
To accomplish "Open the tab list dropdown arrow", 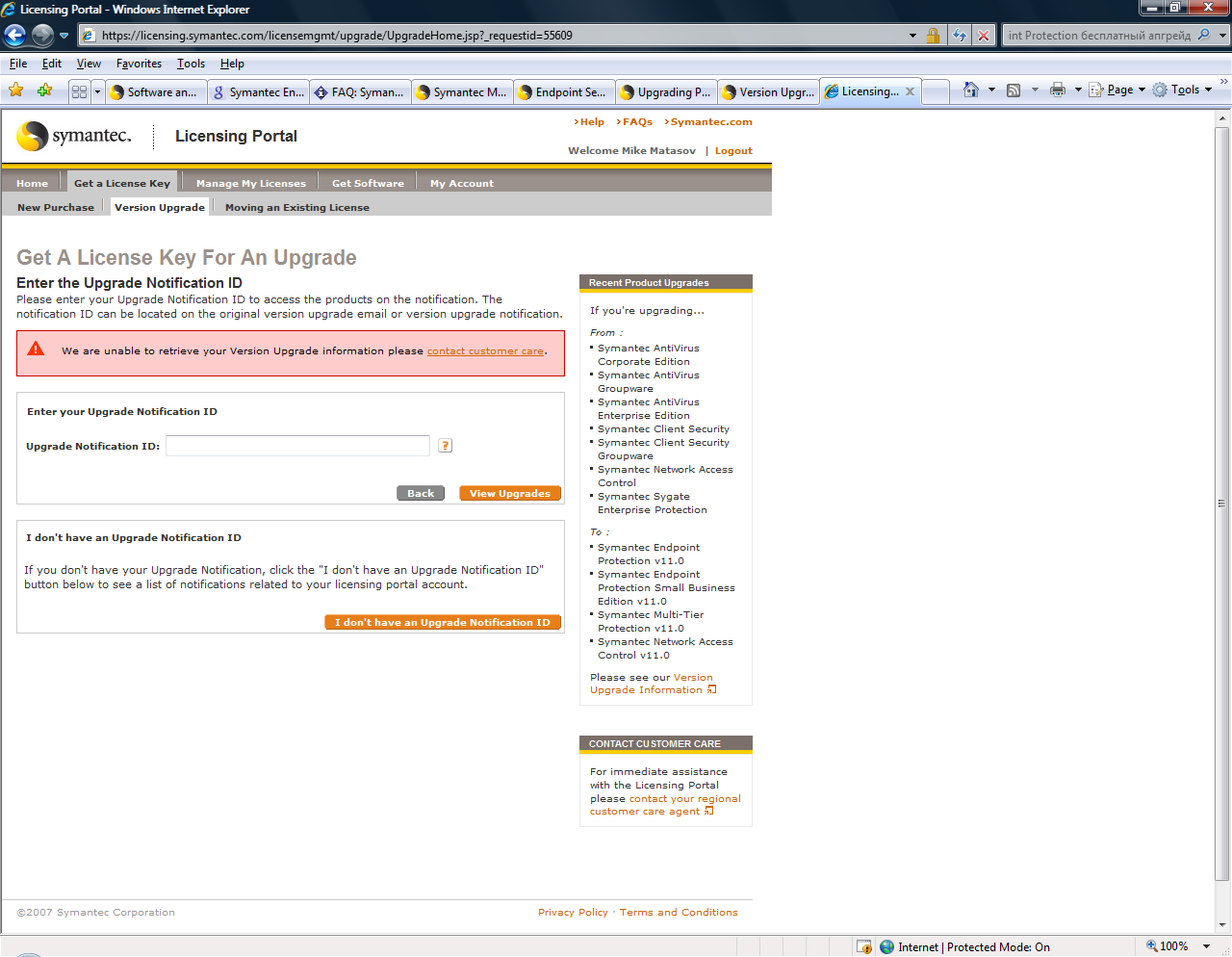I will pos(97,91).
